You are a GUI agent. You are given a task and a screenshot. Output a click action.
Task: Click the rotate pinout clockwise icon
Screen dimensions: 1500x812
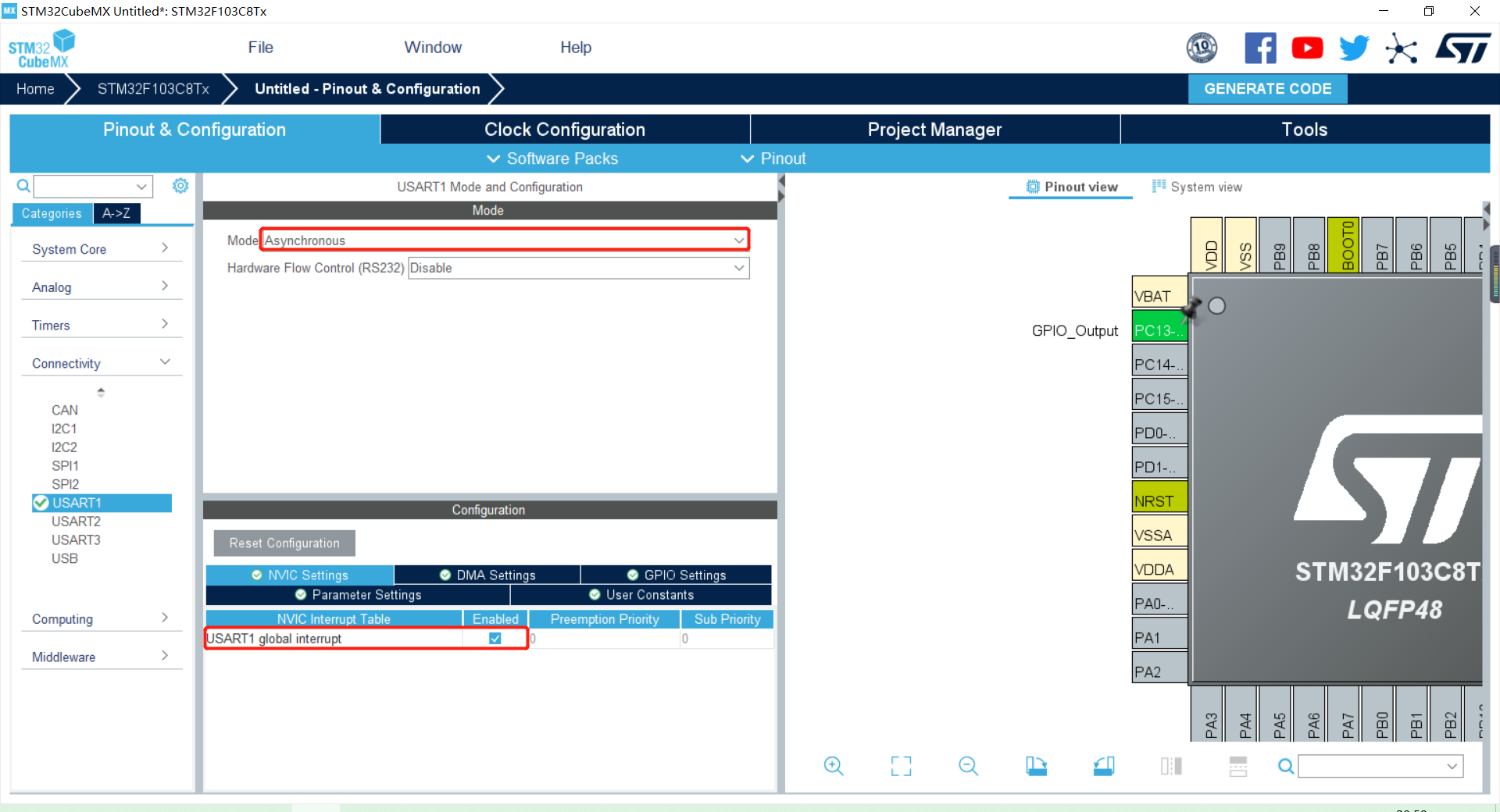pos(1037,766)
